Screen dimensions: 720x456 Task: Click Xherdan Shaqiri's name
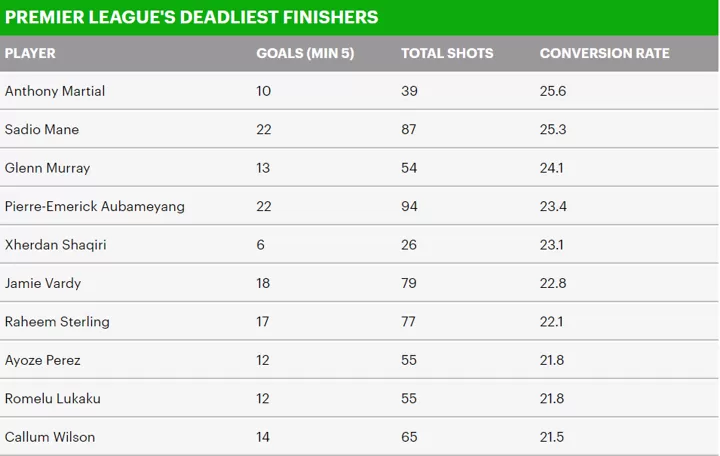pos(55,245)
